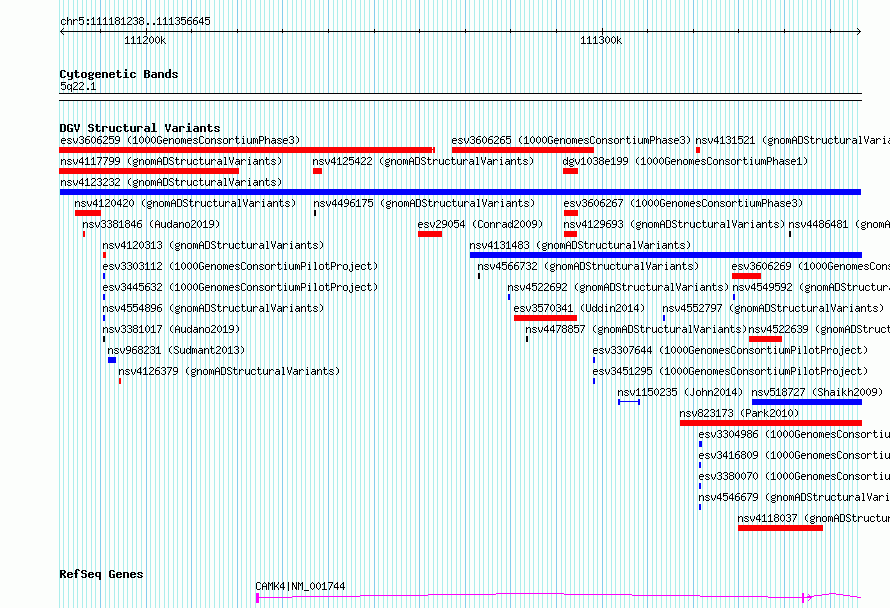Select esv3307644 PilotProject label
This screenshot has width=890, height=608.
coord(731,350)
